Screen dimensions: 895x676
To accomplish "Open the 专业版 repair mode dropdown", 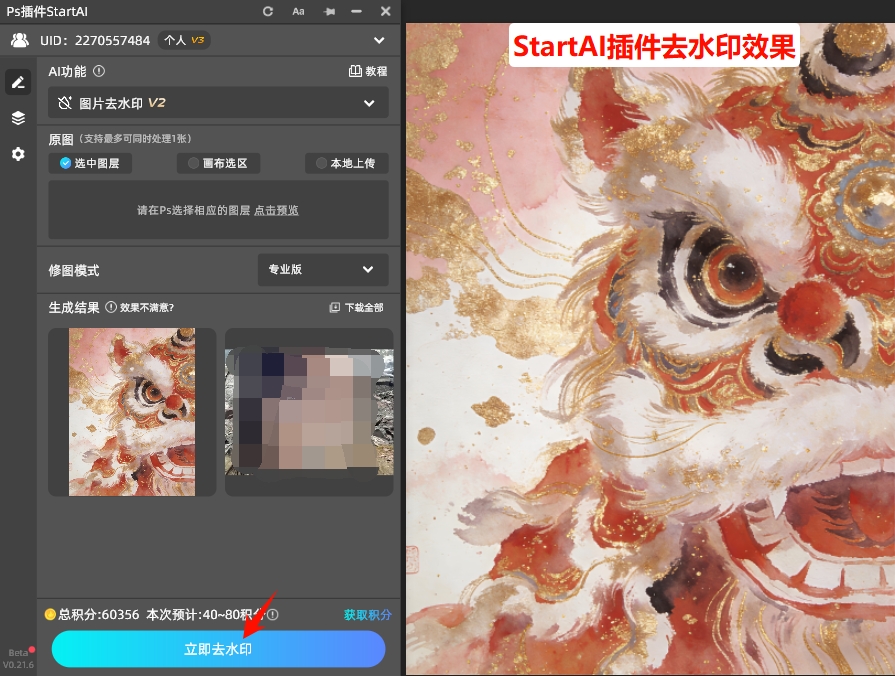I will click(x=322, y=269).
